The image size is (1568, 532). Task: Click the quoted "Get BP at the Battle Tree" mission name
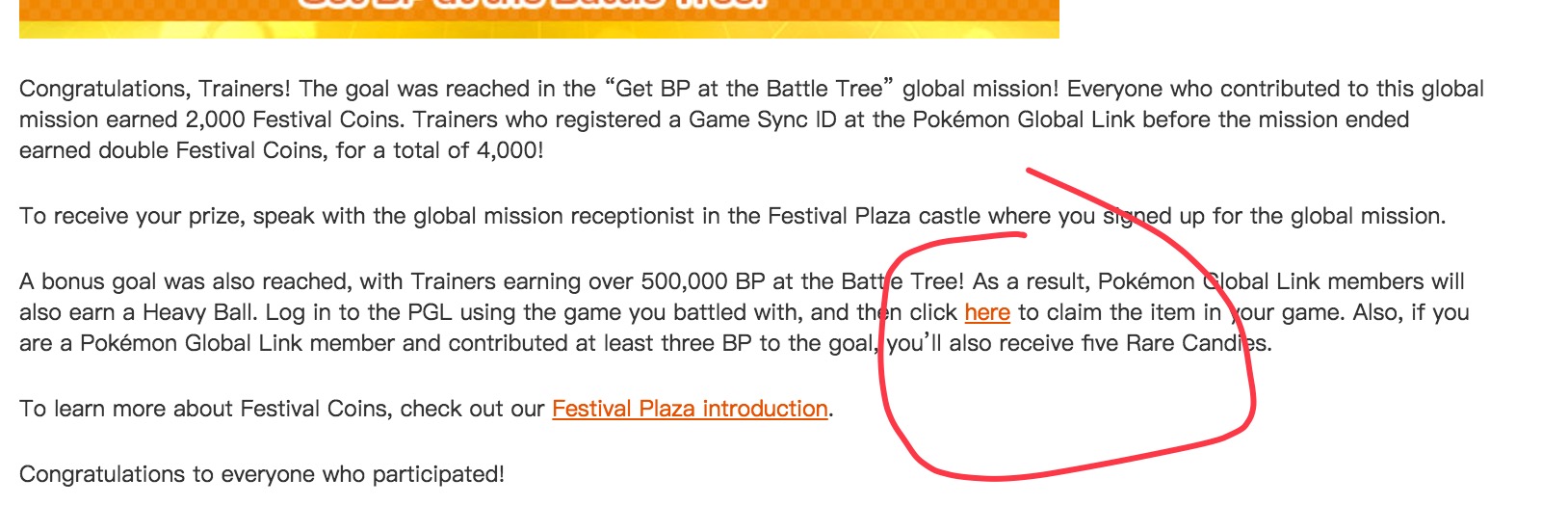(x=748, y=89)
